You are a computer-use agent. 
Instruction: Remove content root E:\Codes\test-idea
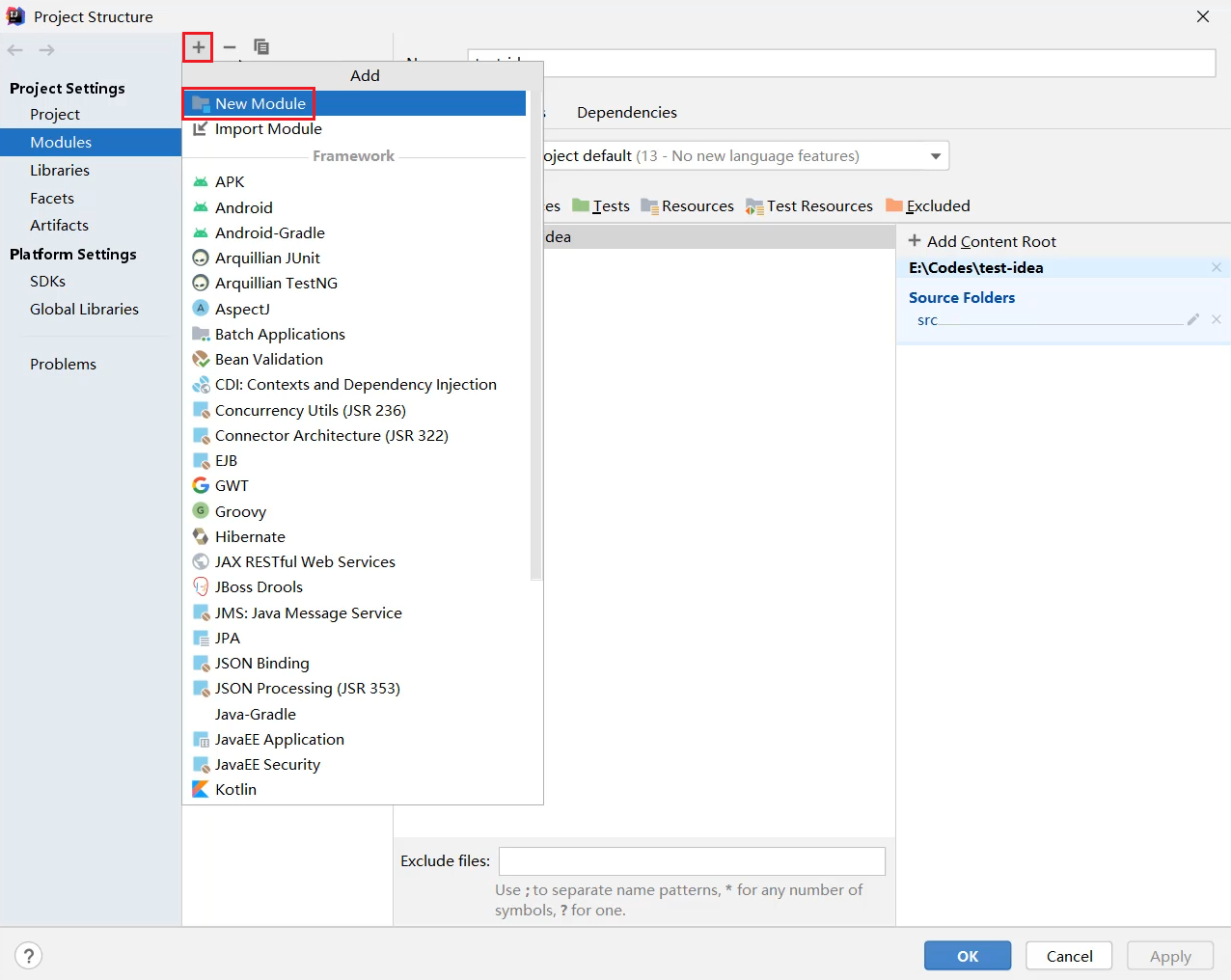(1216, 267)
